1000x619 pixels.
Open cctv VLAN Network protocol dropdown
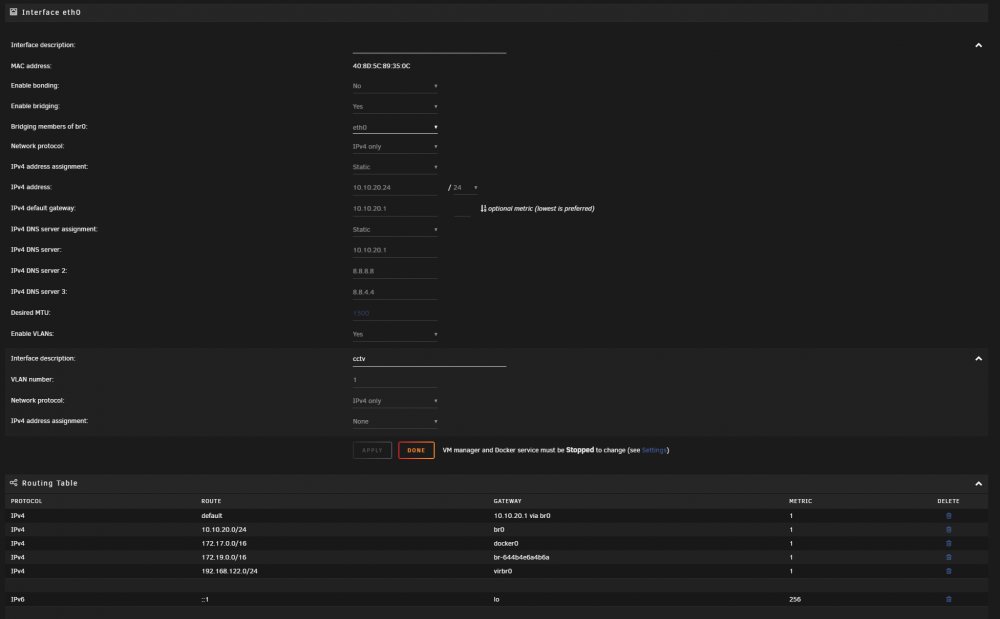(395, 401)
